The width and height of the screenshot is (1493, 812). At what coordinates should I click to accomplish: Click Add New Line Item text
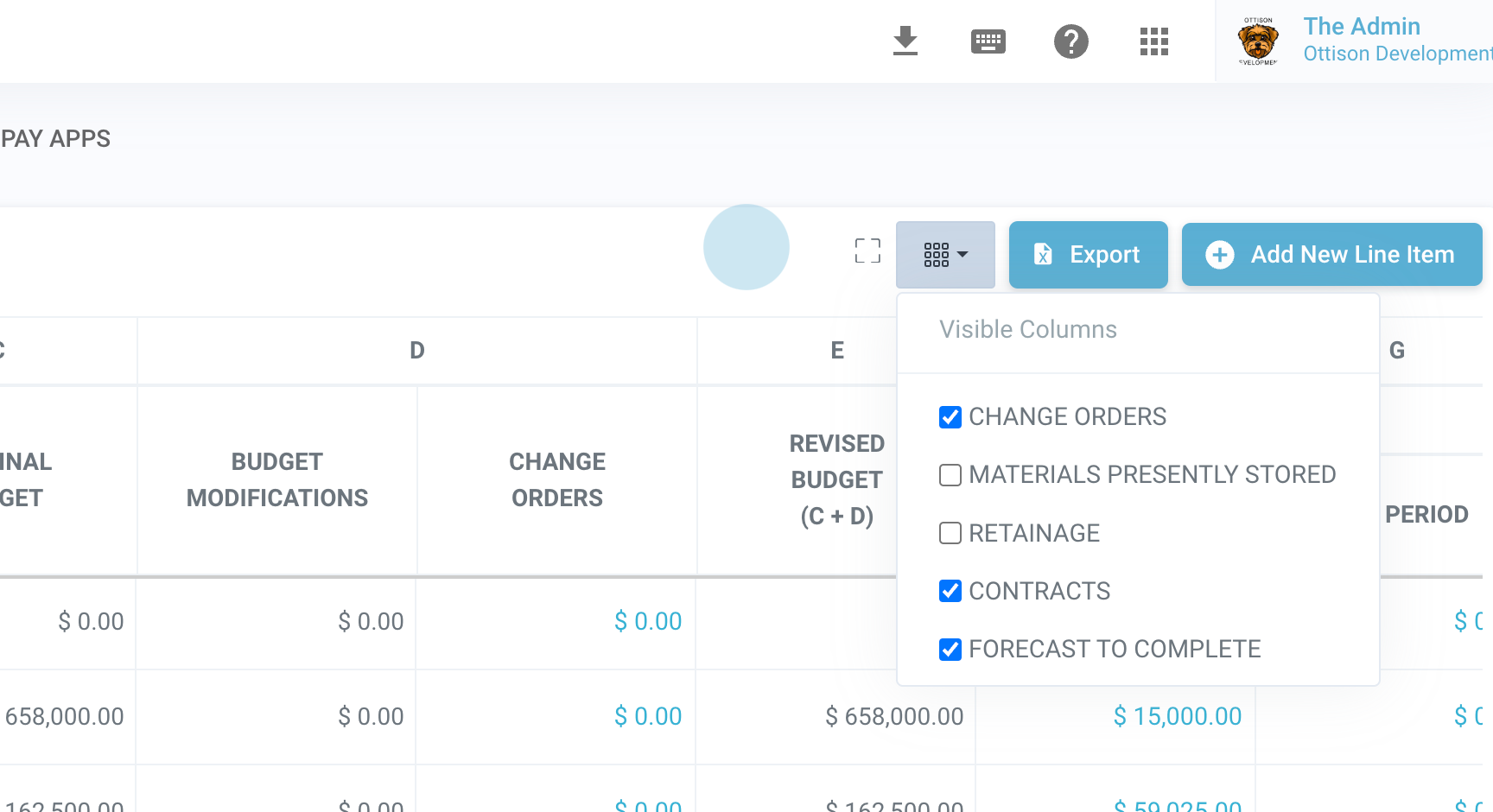coord(1352,255)
